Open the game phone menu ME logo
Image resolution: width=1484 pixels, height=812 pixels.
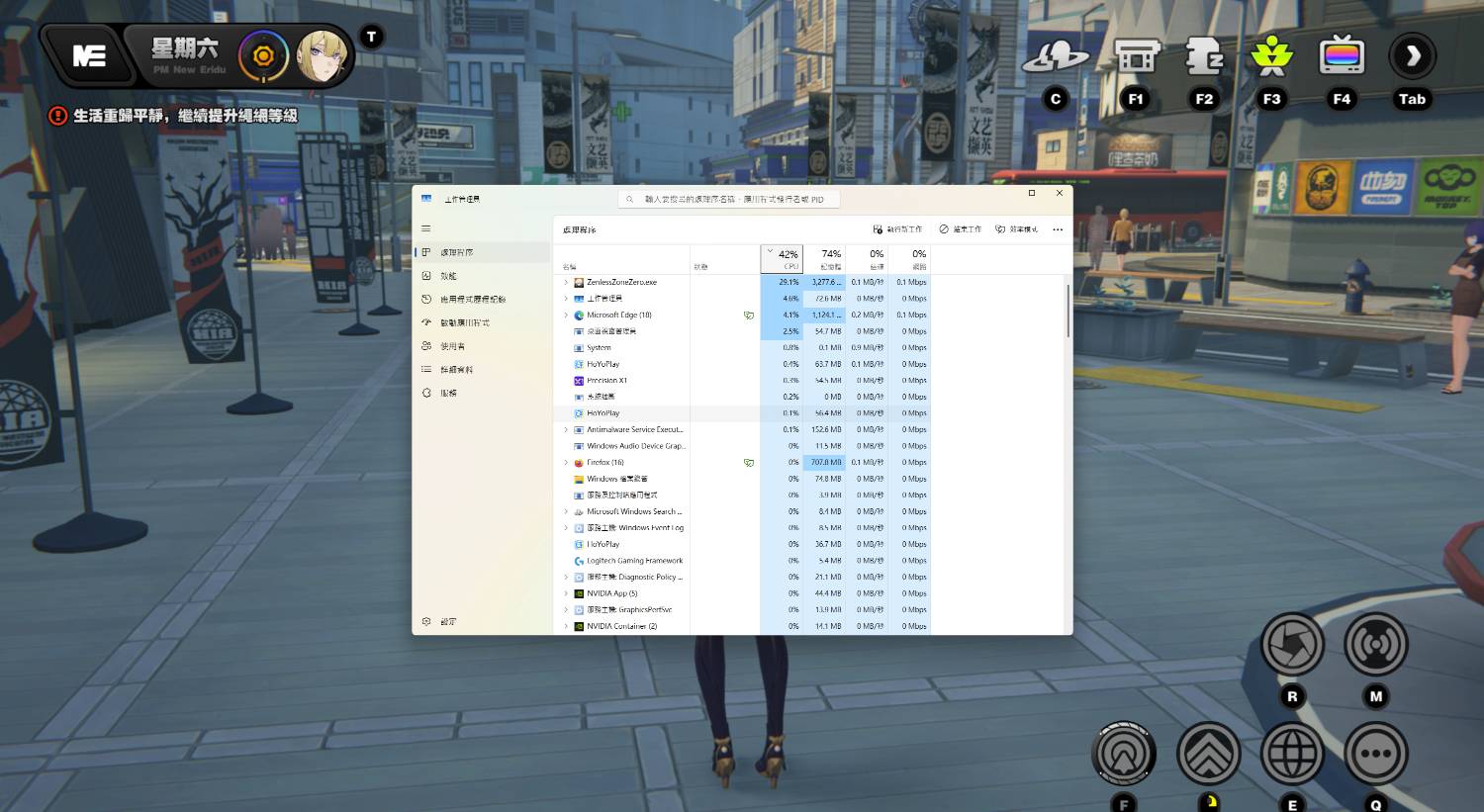(x=90, y=56)
